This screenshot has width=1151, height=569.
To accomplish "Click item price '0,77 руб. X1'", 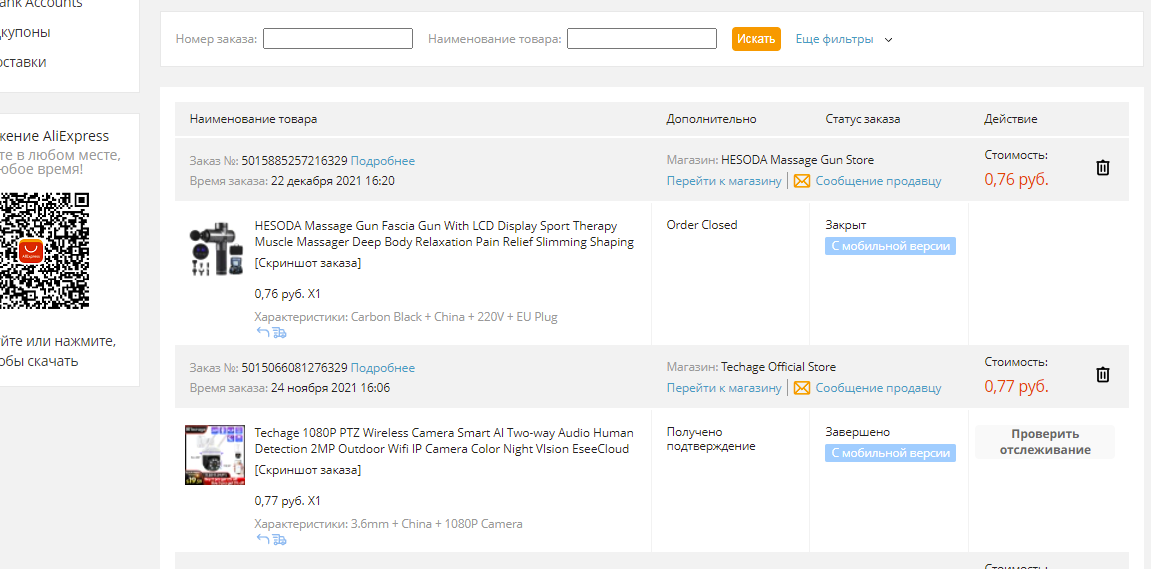I will coord(288,501).
